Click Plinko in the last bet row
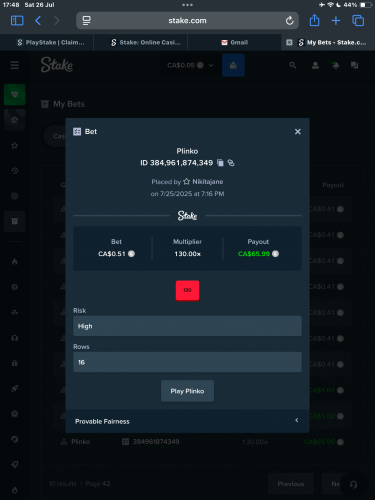Image resolution: width=375 pixels, height=500 pixels. click(x=80, y=442)
